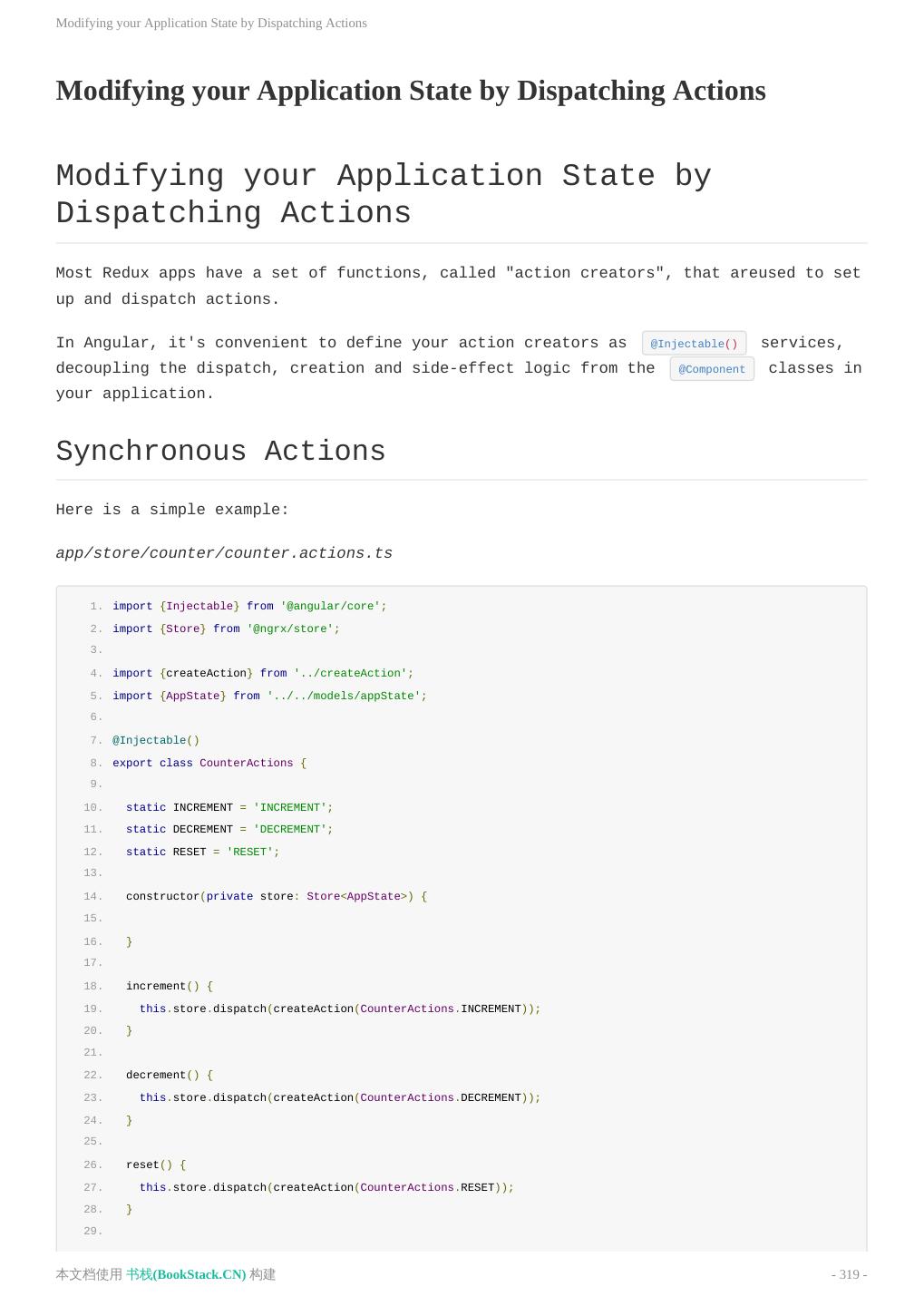The width and height of the screenshot is (924, 1306).
Task: Click the decrement() method name
Action: pyautogui.click(x=155, y=1075)
